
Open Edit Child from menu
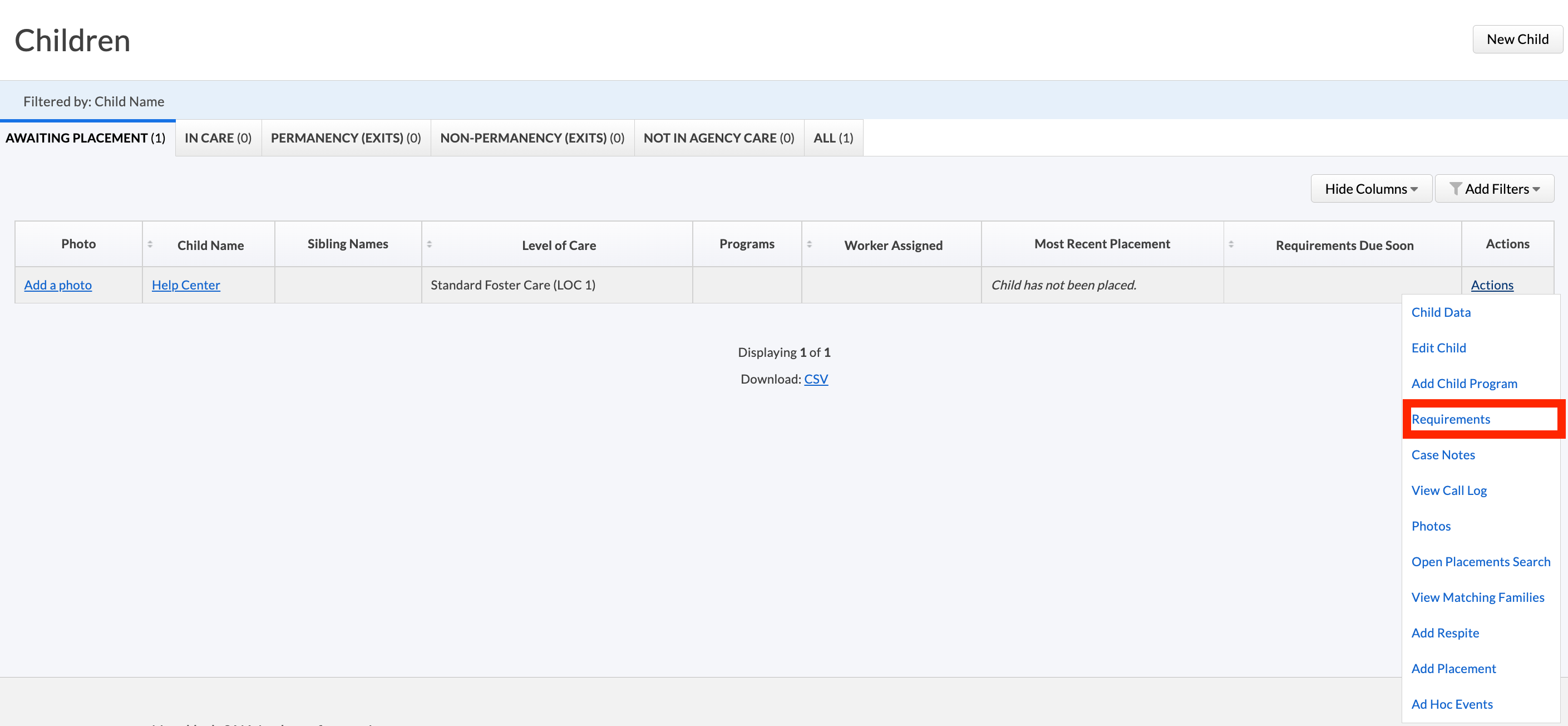(1438, 348)
